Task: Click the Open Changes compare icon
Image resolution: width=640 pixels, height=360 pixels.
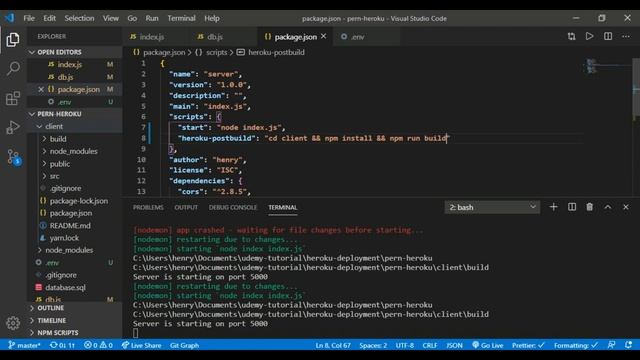Action: pyautogui.click(x=571, y=36)
